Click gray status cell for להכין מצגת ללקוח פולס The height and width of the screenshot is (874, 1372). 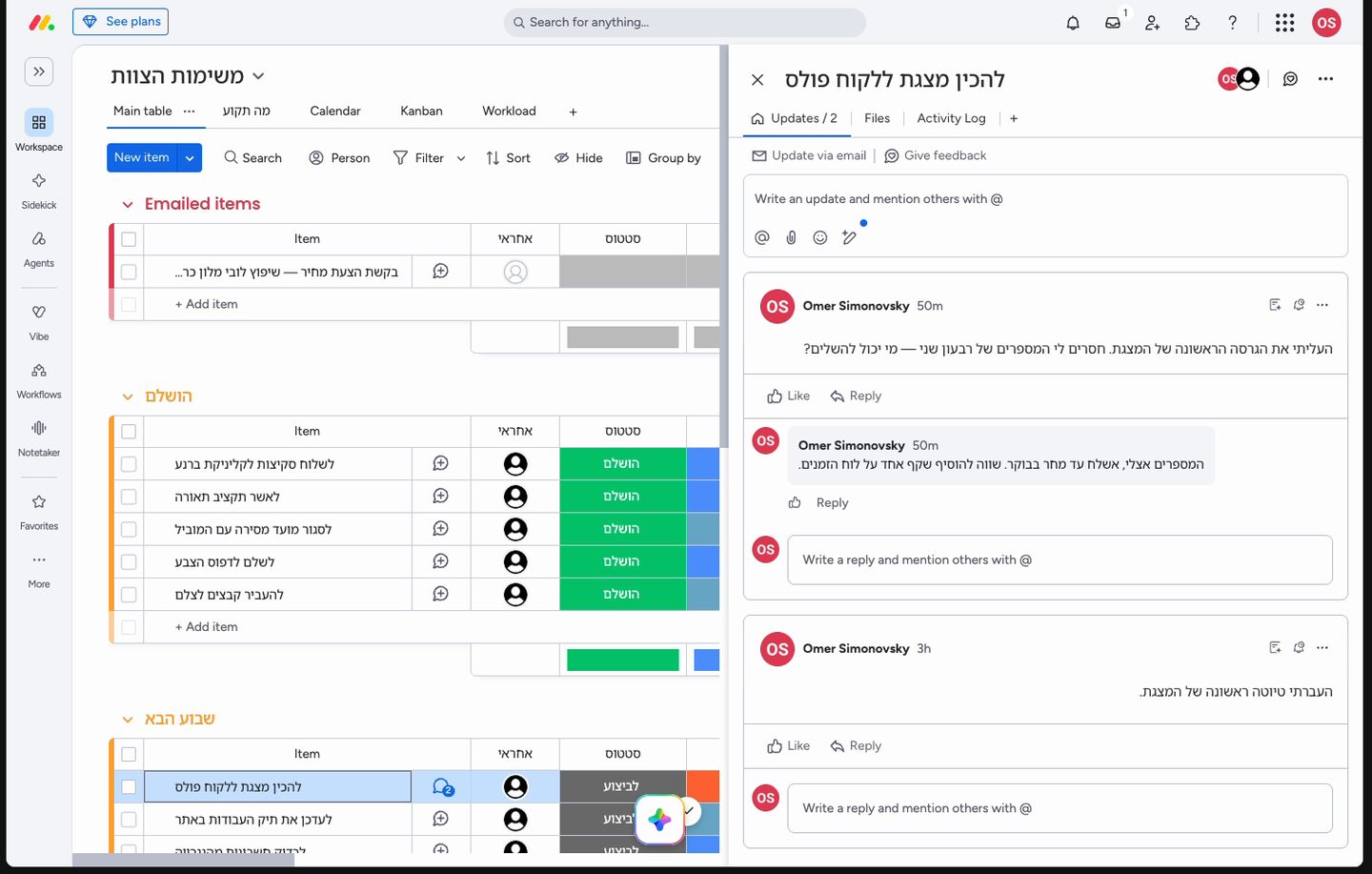point(622,787)
